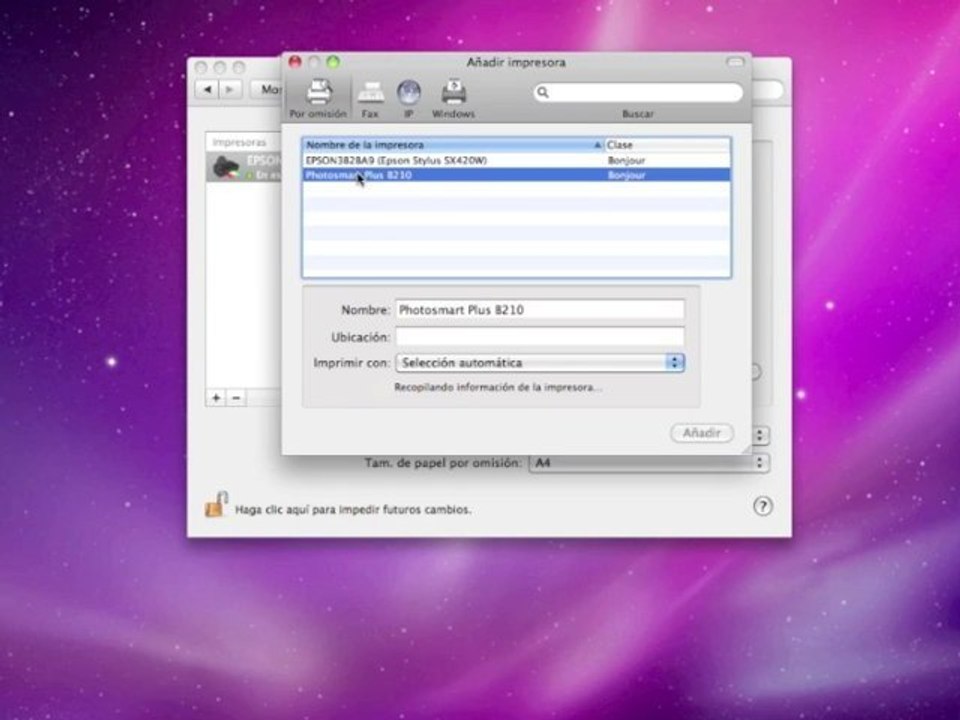Click the Buscar search input field
Screen dimensions: 960x720
638,92
